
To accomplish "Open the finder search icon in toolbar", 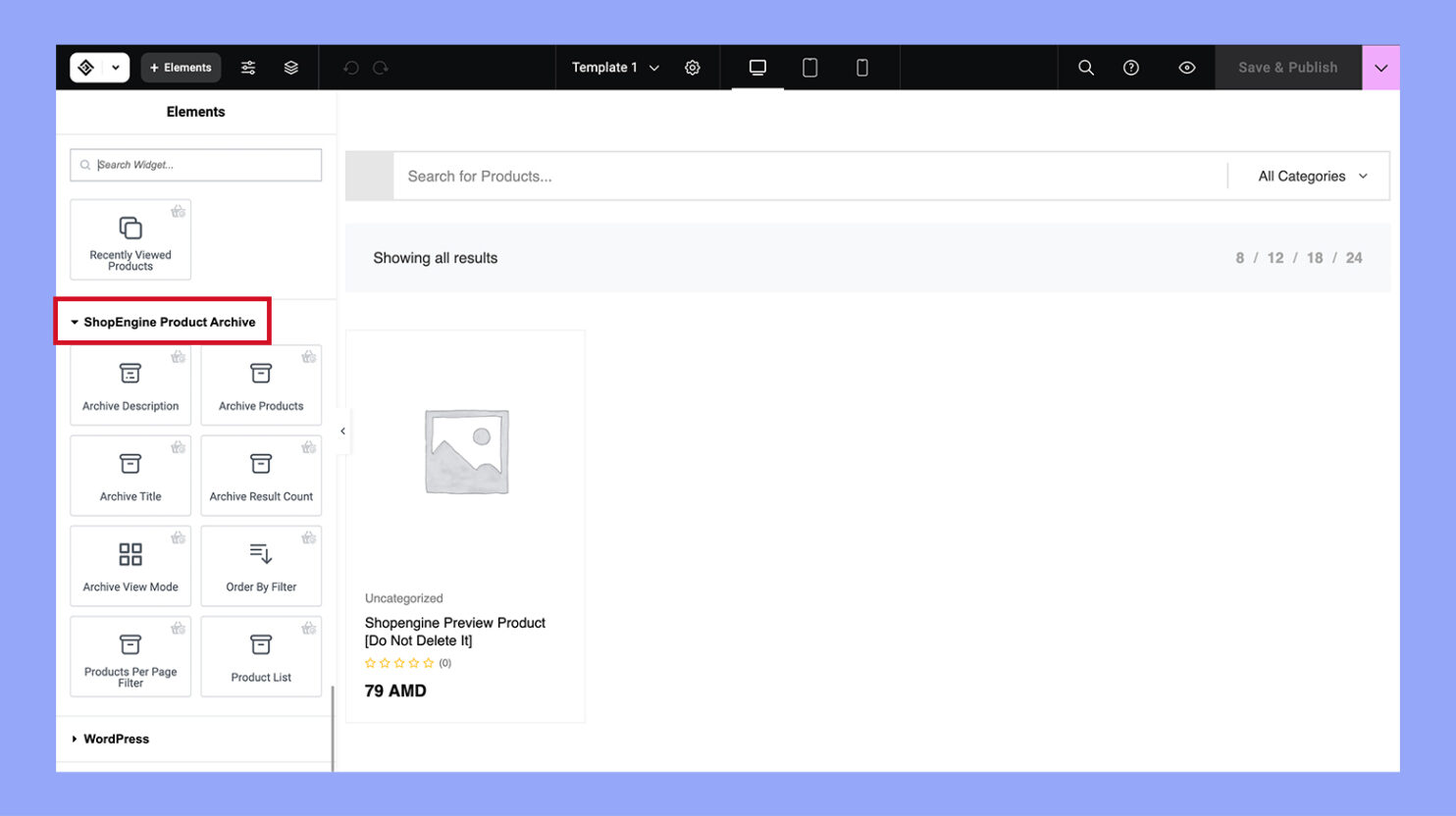I will click(x=1086, y=68).
